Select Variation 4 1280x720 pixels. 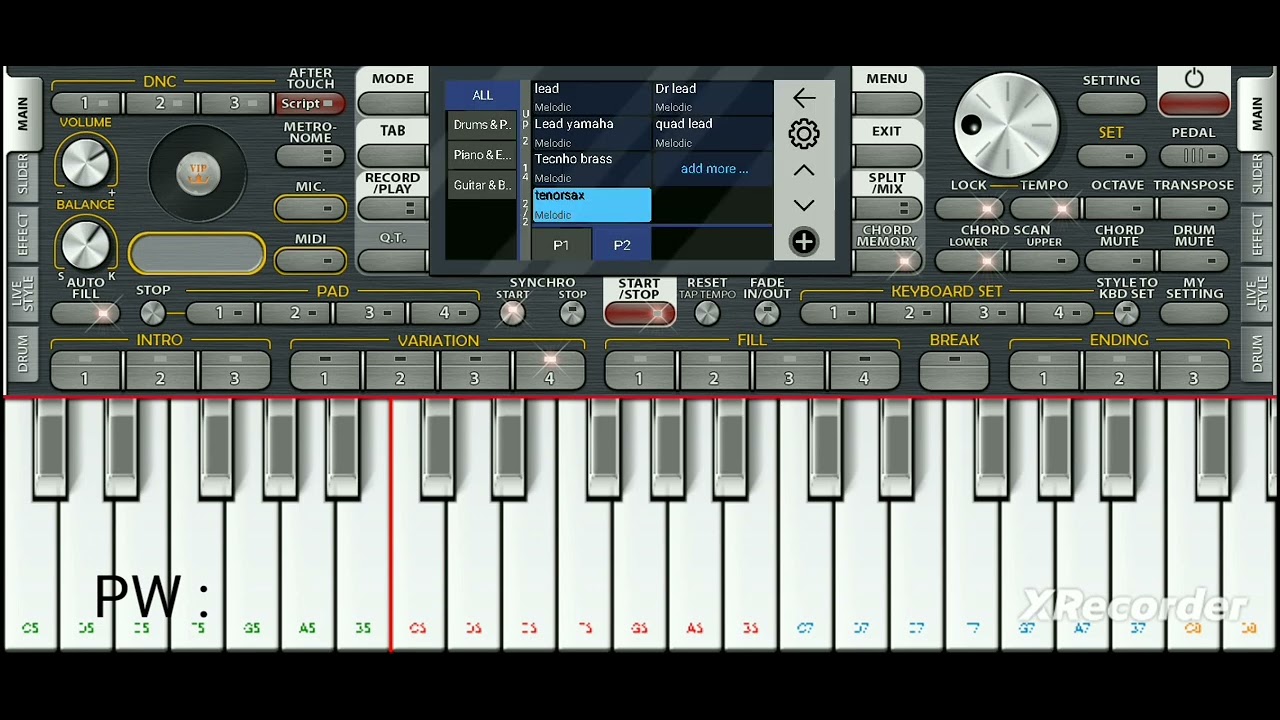click(549, 369)
